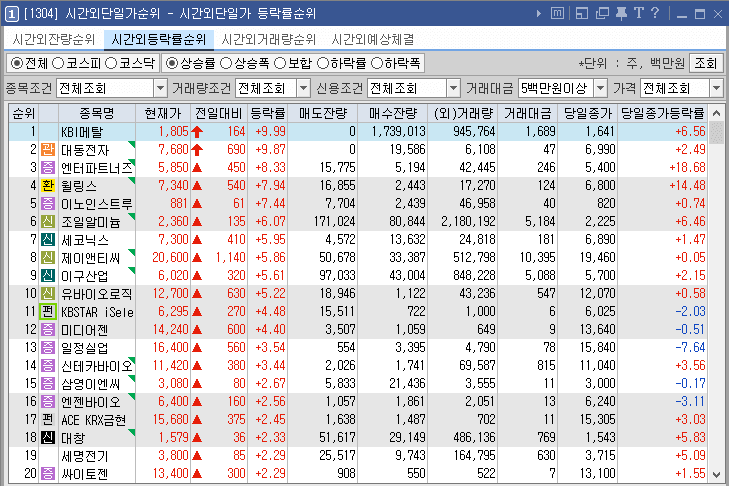
Task: Select the 코스닥 radio button
Action: [x=111, y=63]
